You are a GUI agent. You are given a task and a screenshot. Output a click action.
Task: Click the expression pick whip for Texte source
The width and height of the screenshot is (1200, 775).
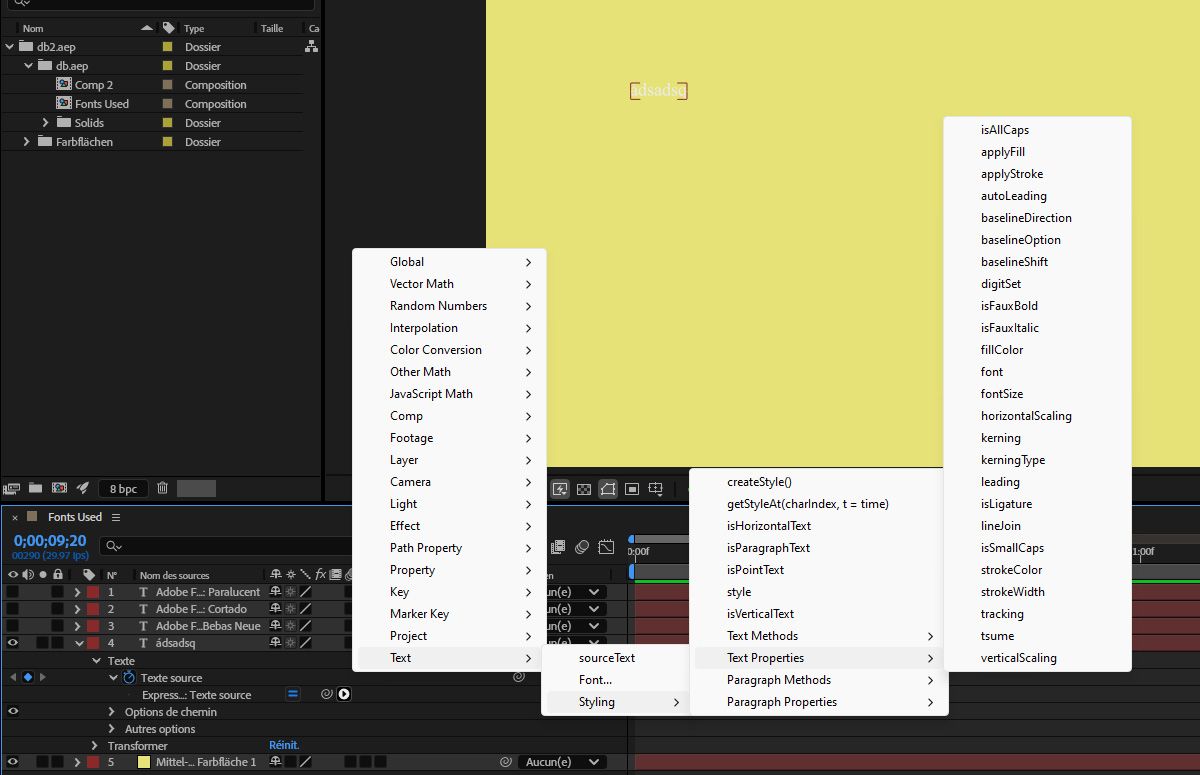pos(327,694)
